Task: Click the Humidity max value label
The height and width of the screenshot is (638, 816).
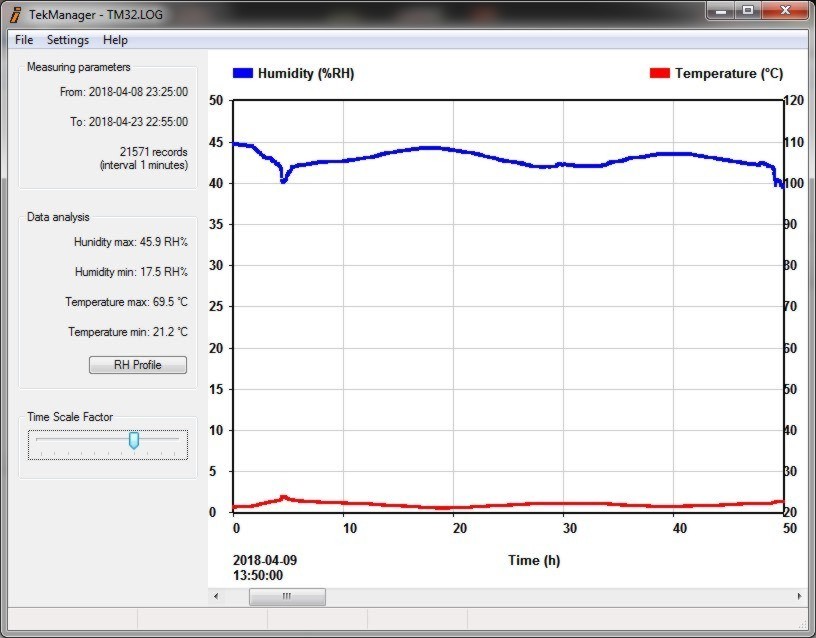Action: pyautogui.click(x=130, y=242)
